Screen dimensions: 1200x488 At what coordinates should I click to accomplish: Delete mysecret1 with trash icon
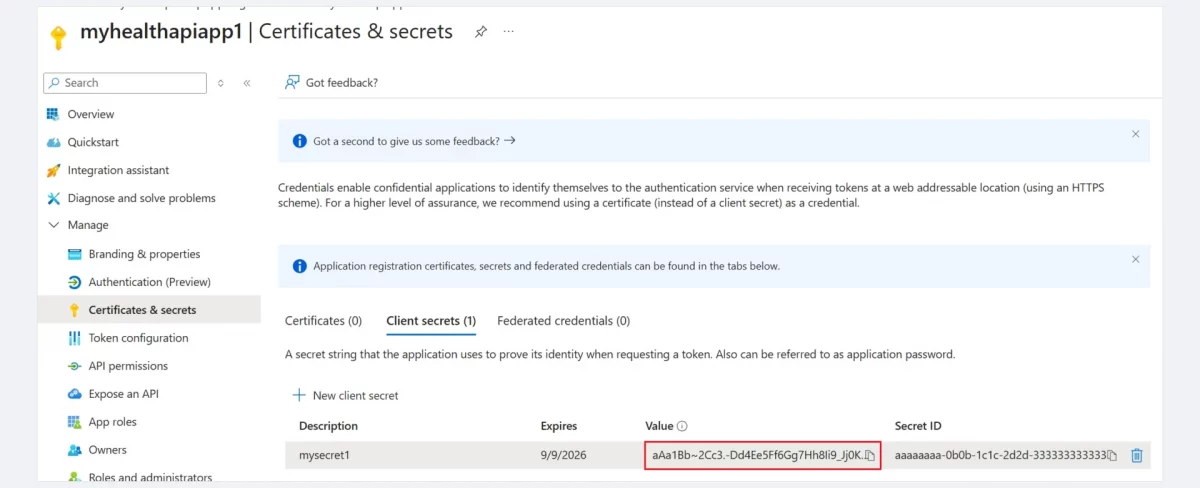click(1137, 455)
